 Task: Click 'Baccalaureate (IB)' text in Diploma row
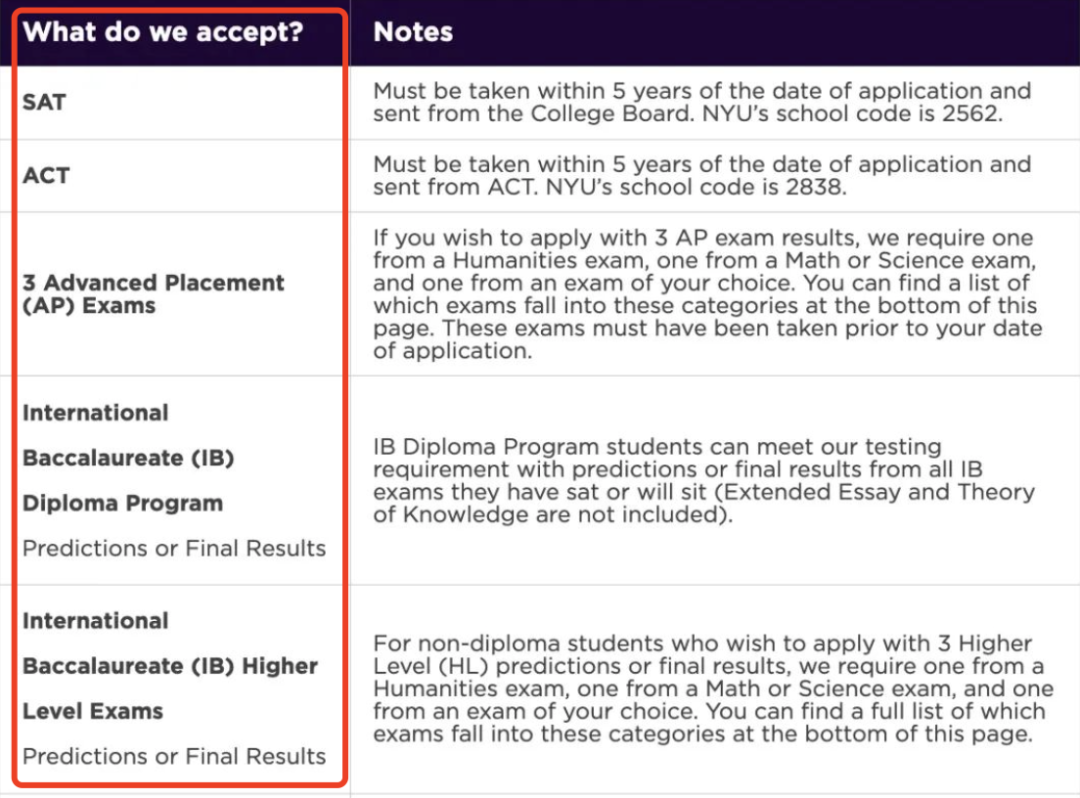128,458
